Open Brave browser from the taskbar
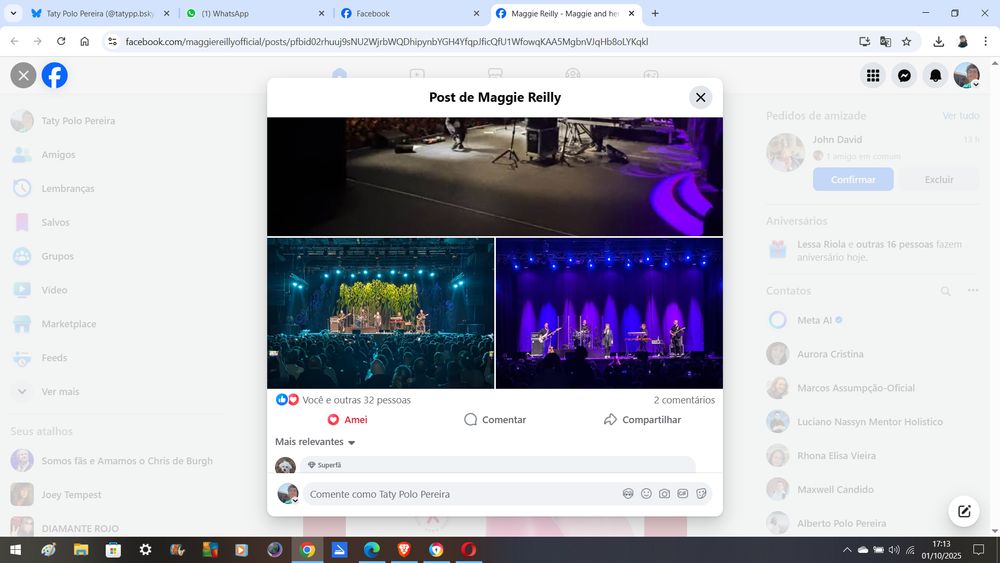The width and height of the screenshot is (1000, 563). click(x=404, y=550)
